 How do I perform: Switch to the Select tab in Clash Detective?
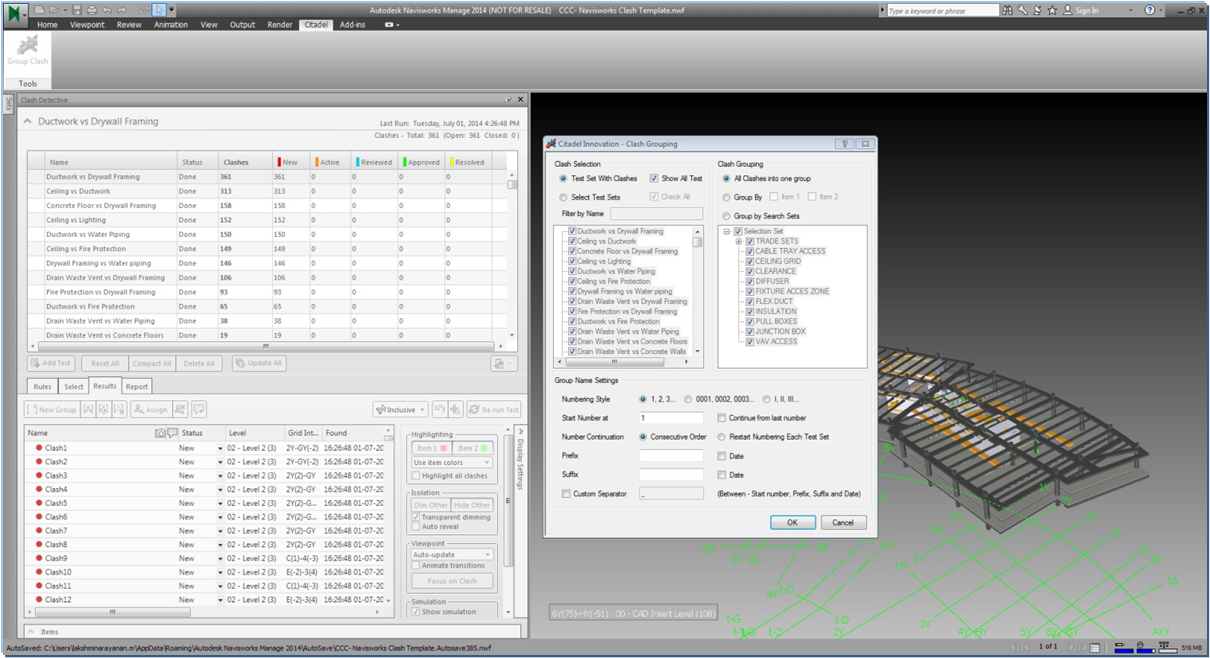74,386
